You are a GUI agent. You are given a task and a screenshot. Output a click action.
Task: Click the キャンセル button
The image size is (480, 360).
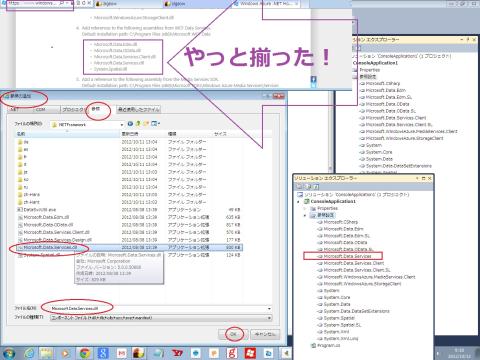click(x=265, y=334)
